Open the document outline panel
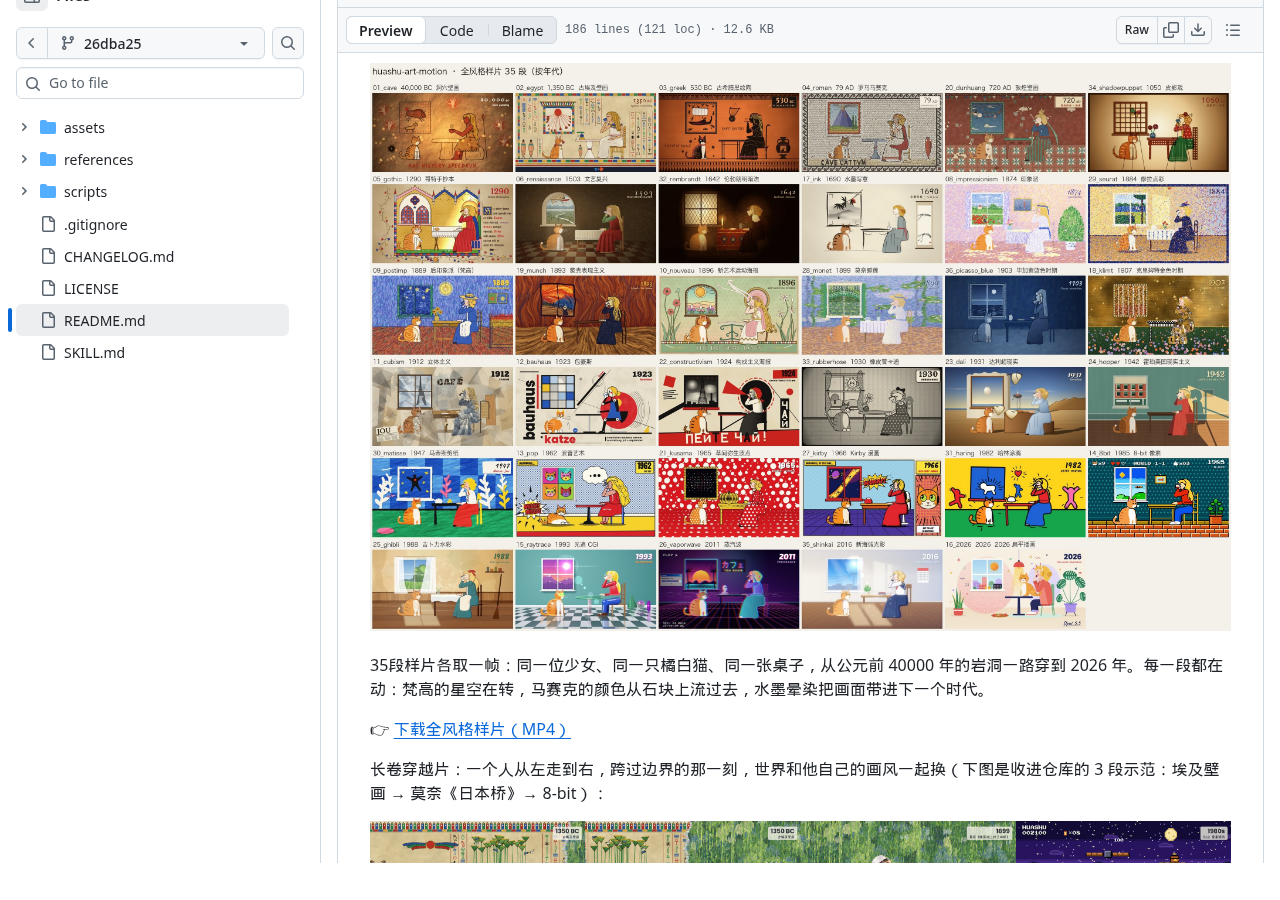Image resolution: width=1280 pixels, height=900 pixels. coord(1233,30)
